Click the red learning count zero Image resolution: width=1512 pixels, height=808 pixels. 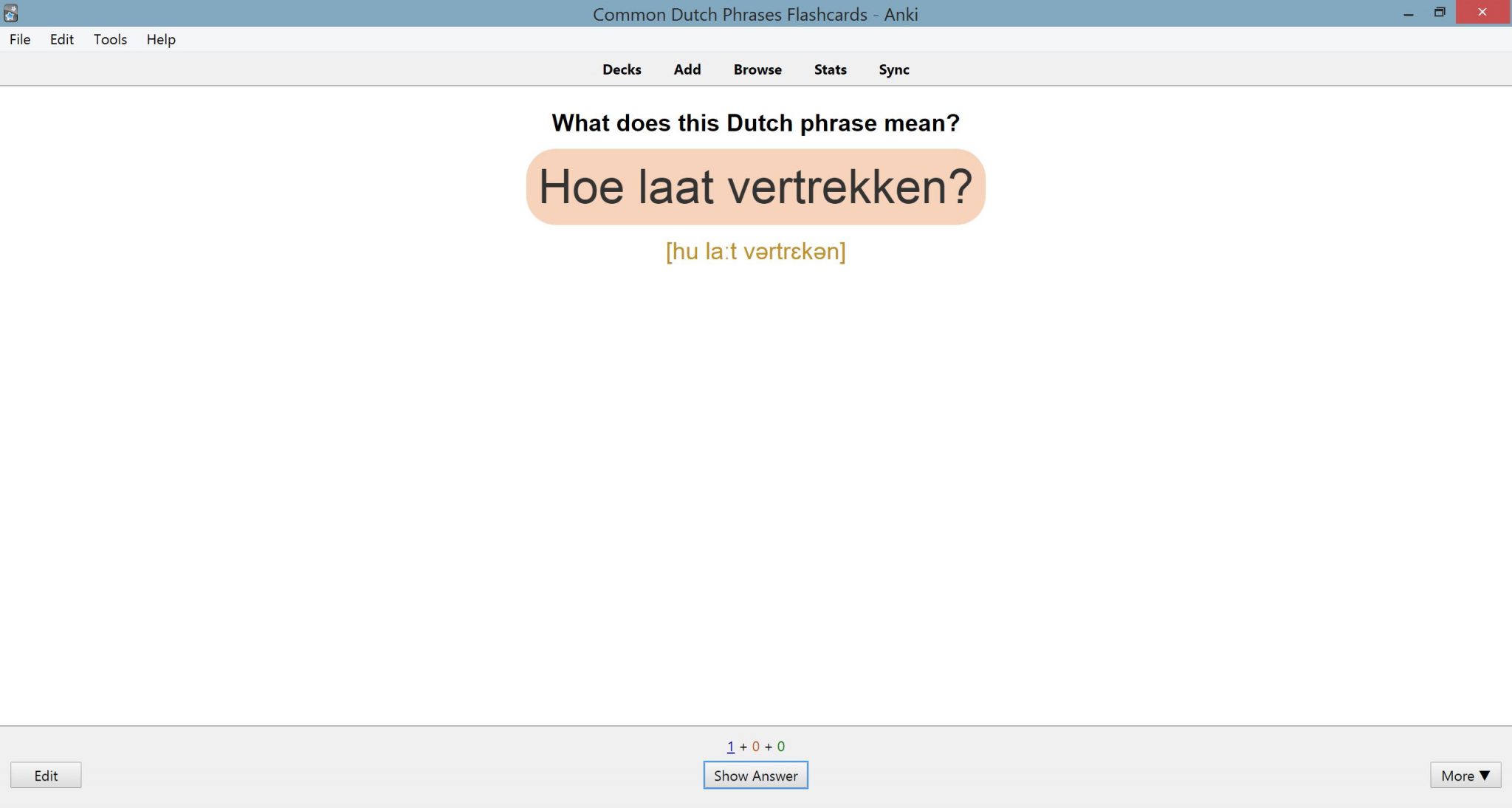pos(755,746)
